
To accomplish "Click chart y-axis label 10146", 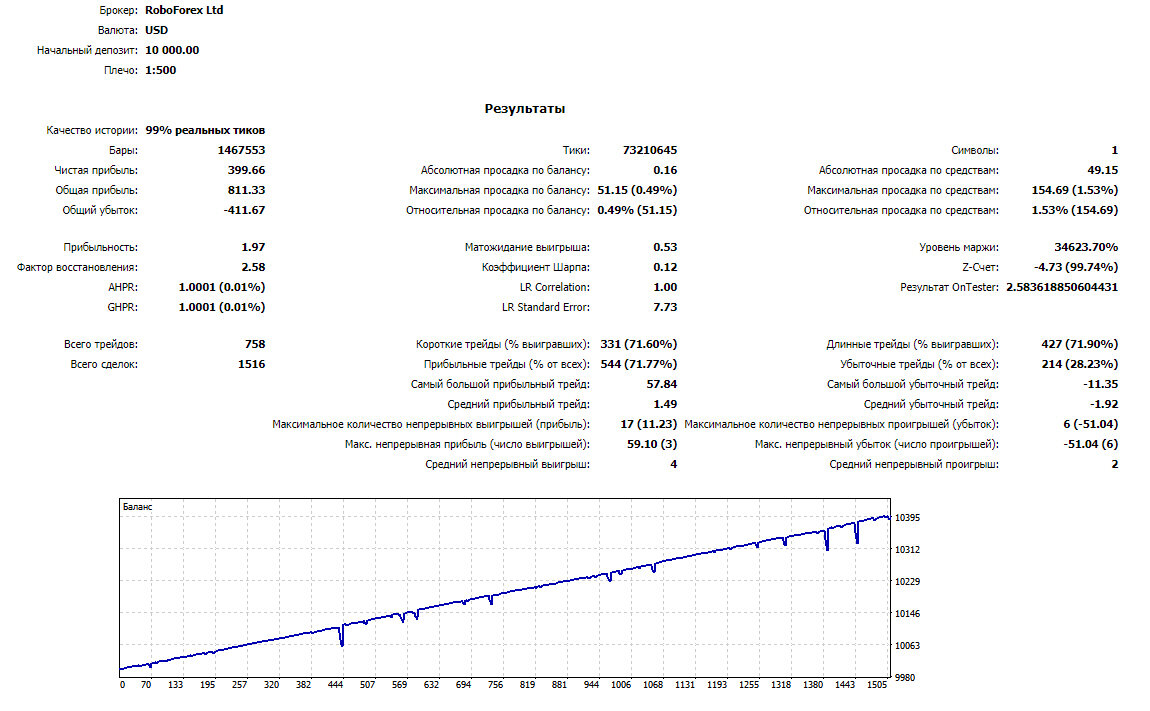I will 907,613.
